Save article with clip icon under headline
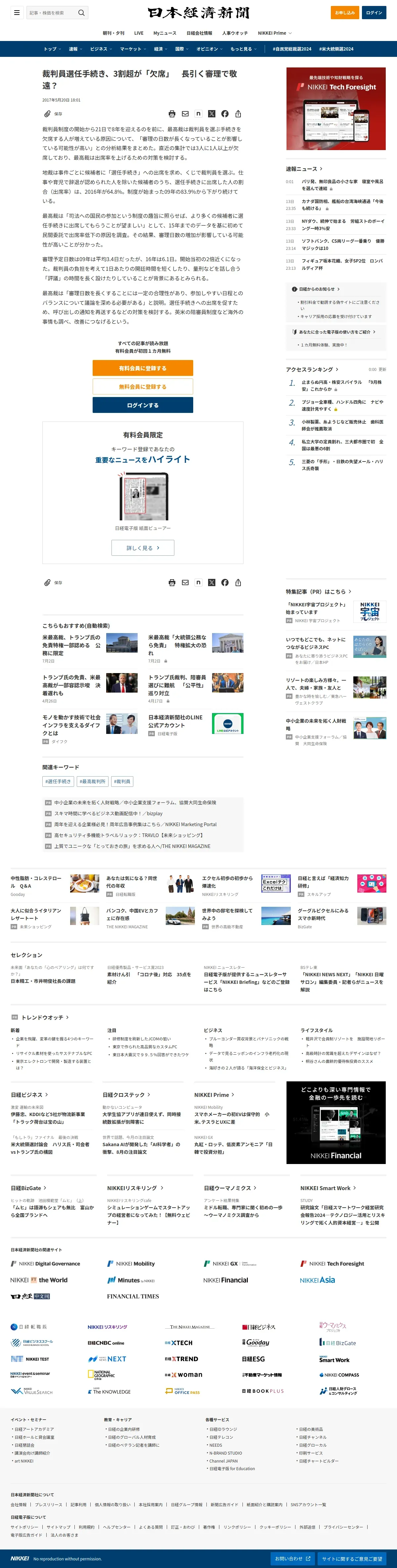Image resolution: width=397 pixels, height=1568 pixels. pyautogui.click(x=47, y=114)
